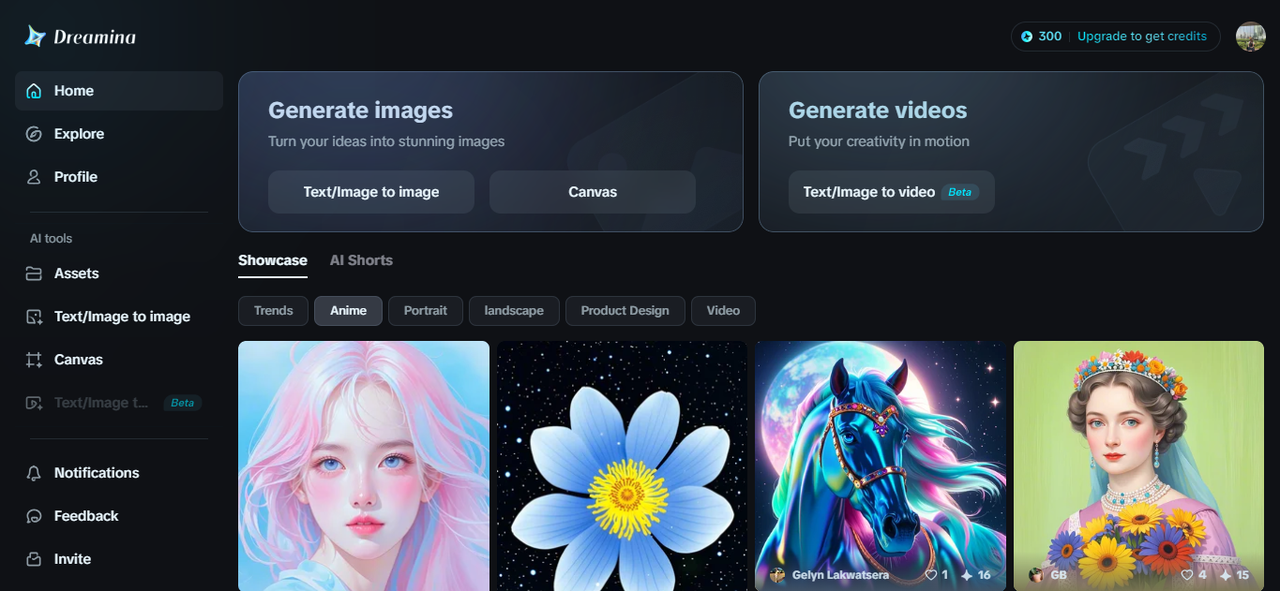The image size is (1280, 591).
Task: Click the Notifications bell icon
Action: pyautogui.click(x=34, y=473)
